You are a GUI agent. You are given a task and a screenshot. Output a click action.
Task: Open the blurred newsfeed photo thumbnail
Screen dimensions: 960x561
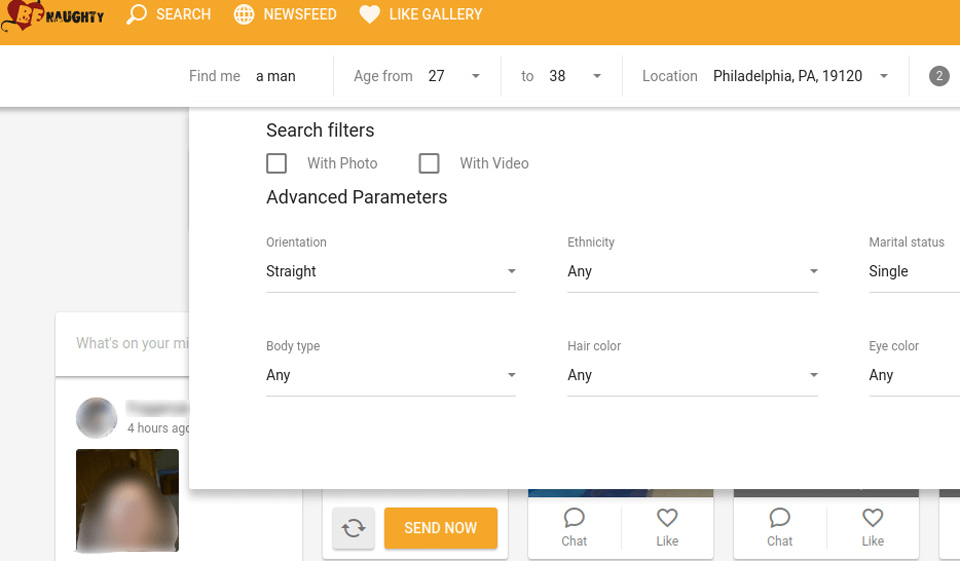(127, 500)
